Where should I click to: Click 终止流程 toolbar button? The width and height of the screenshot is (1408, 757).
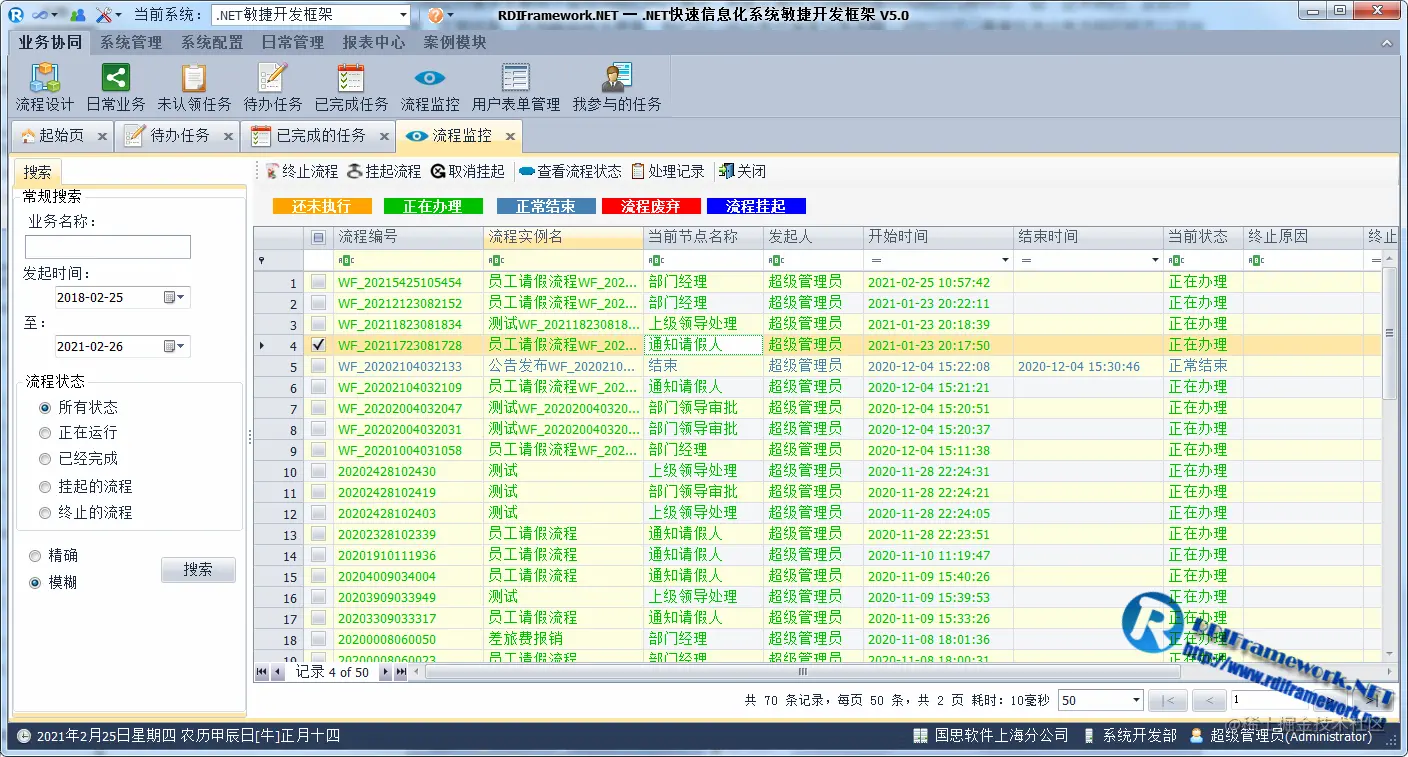point(301,171)
